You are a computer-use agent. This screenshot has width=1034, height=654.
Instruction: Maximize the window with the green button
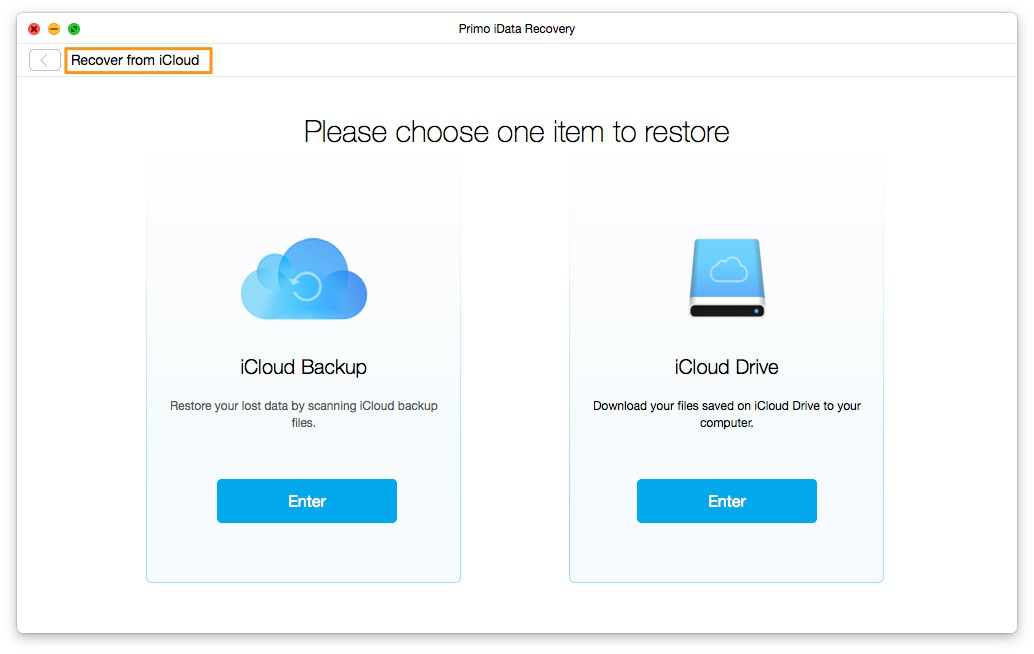74,29
